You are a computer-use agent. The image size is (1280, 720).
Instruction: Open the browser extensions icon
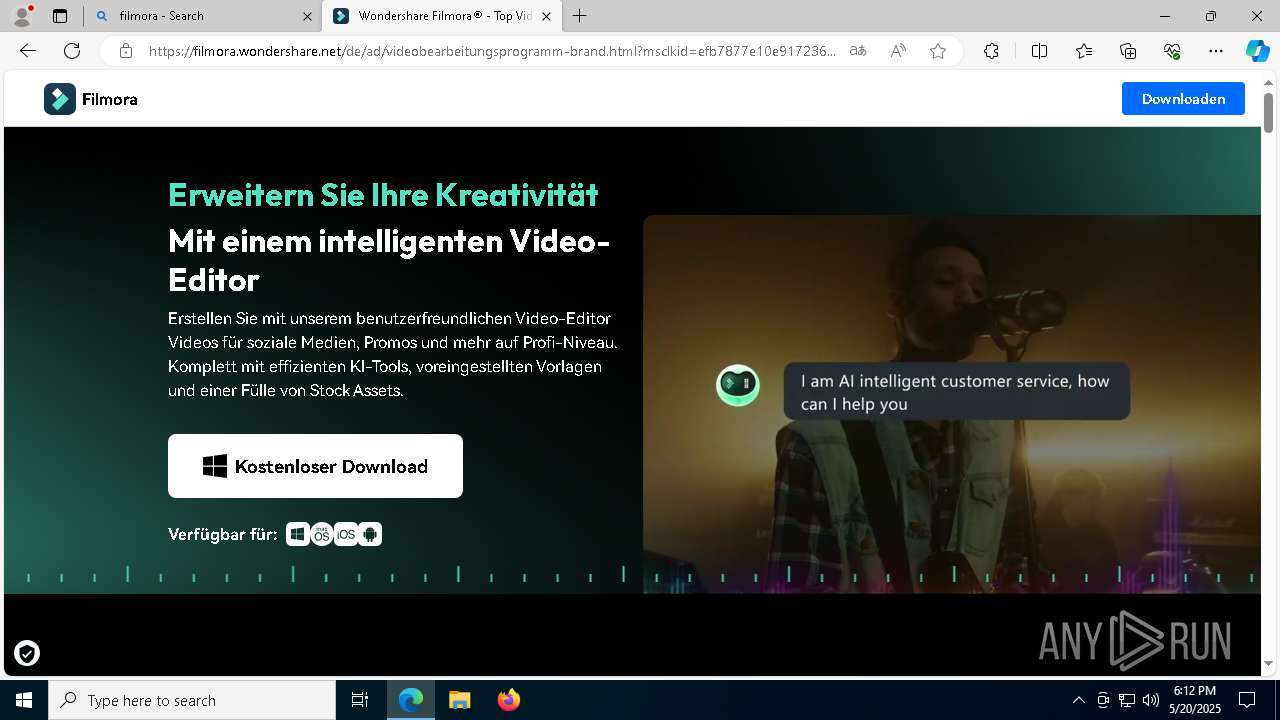[991, 51]
